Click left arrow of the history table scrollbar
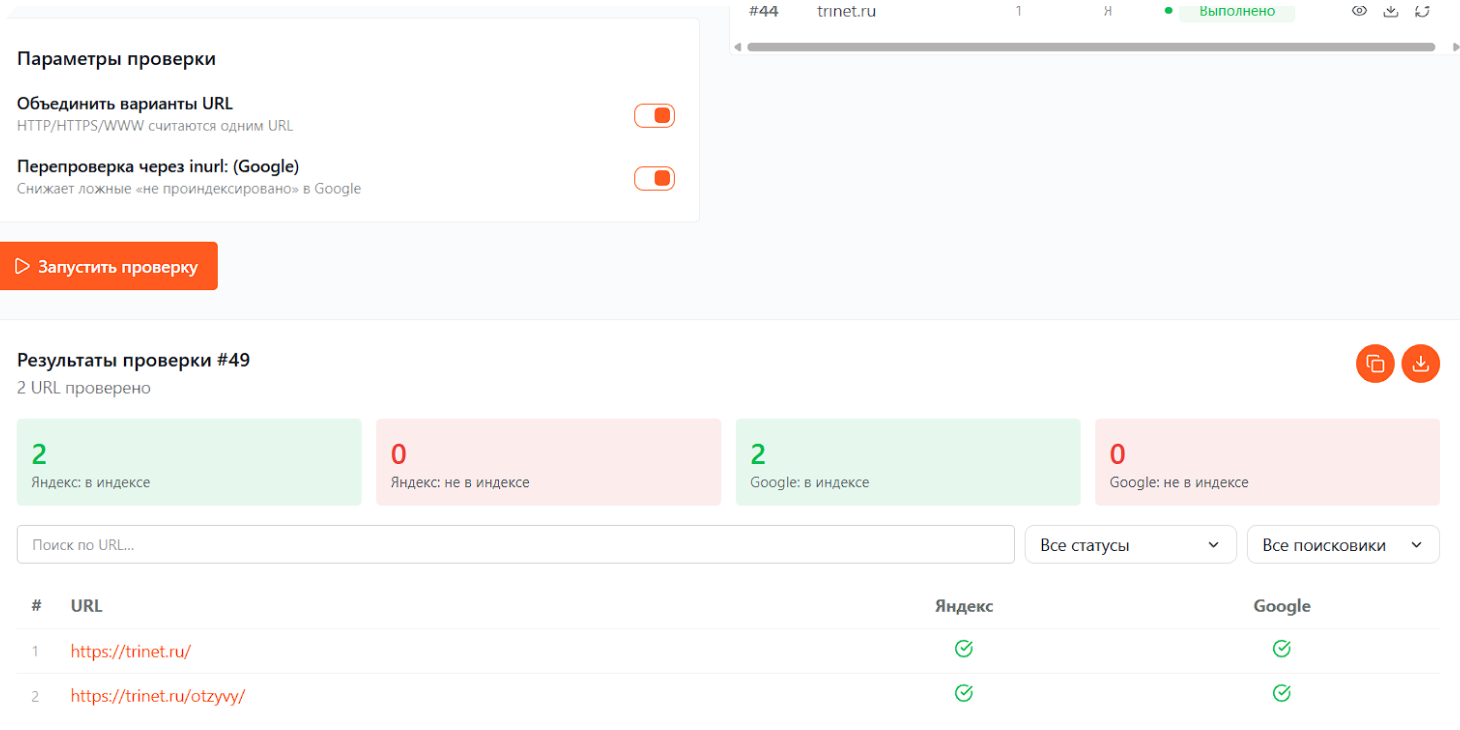 [738, 47]
